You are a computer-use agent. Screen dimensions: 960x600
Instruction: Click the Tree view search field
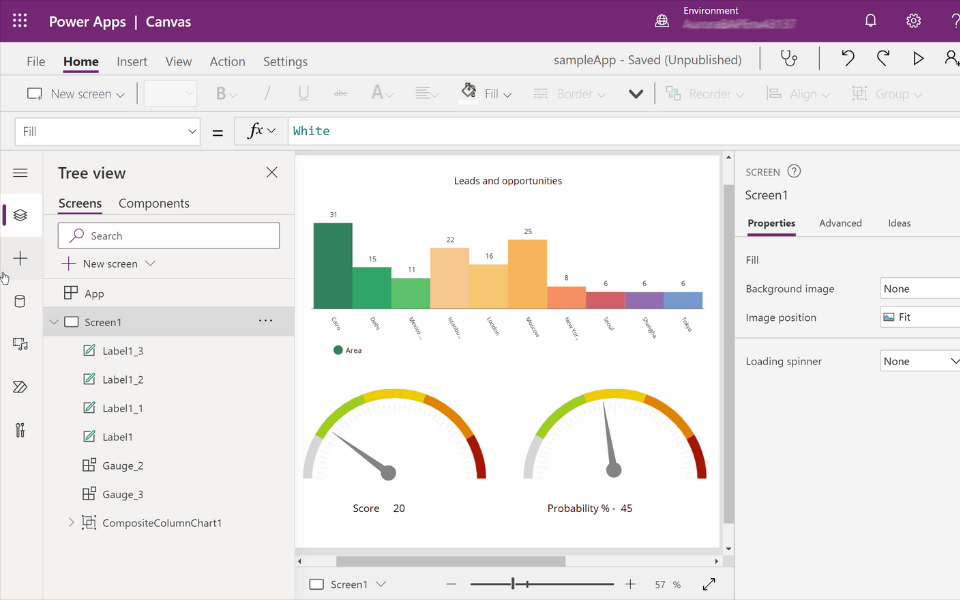click(x=168, y=236)
